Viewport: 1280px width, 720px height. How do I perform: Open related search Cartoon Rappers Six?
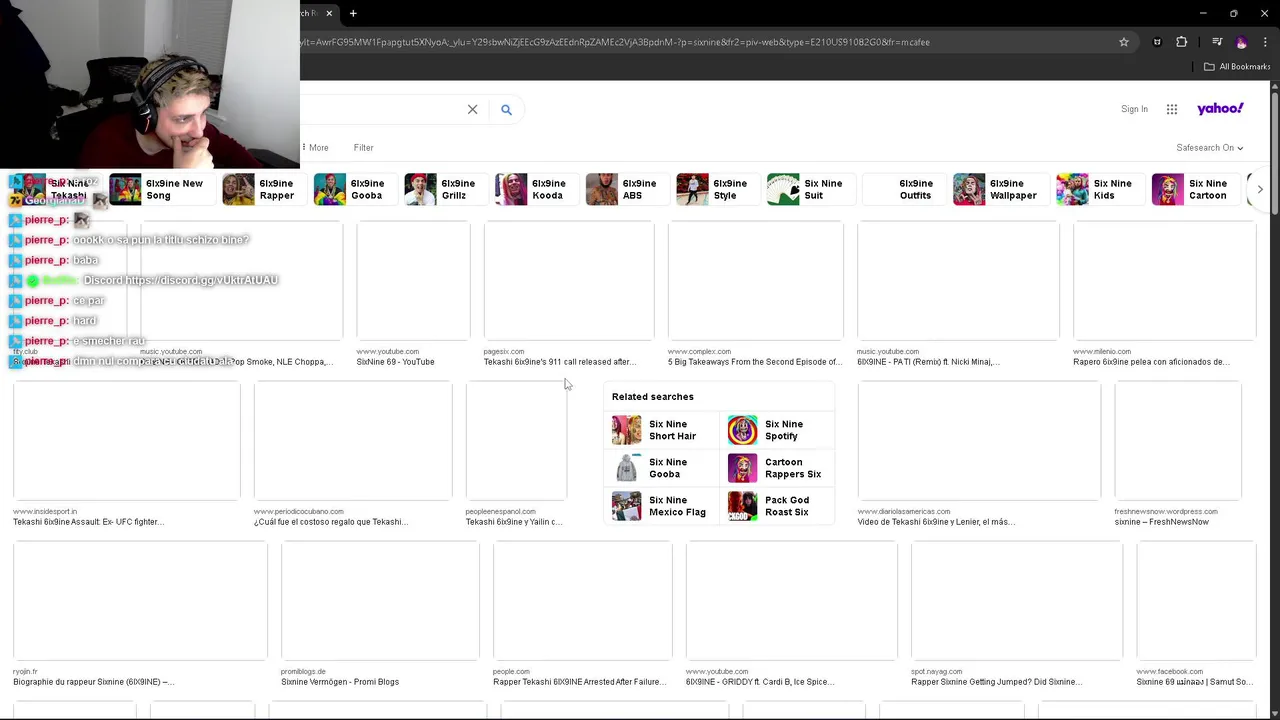point(776,468)
